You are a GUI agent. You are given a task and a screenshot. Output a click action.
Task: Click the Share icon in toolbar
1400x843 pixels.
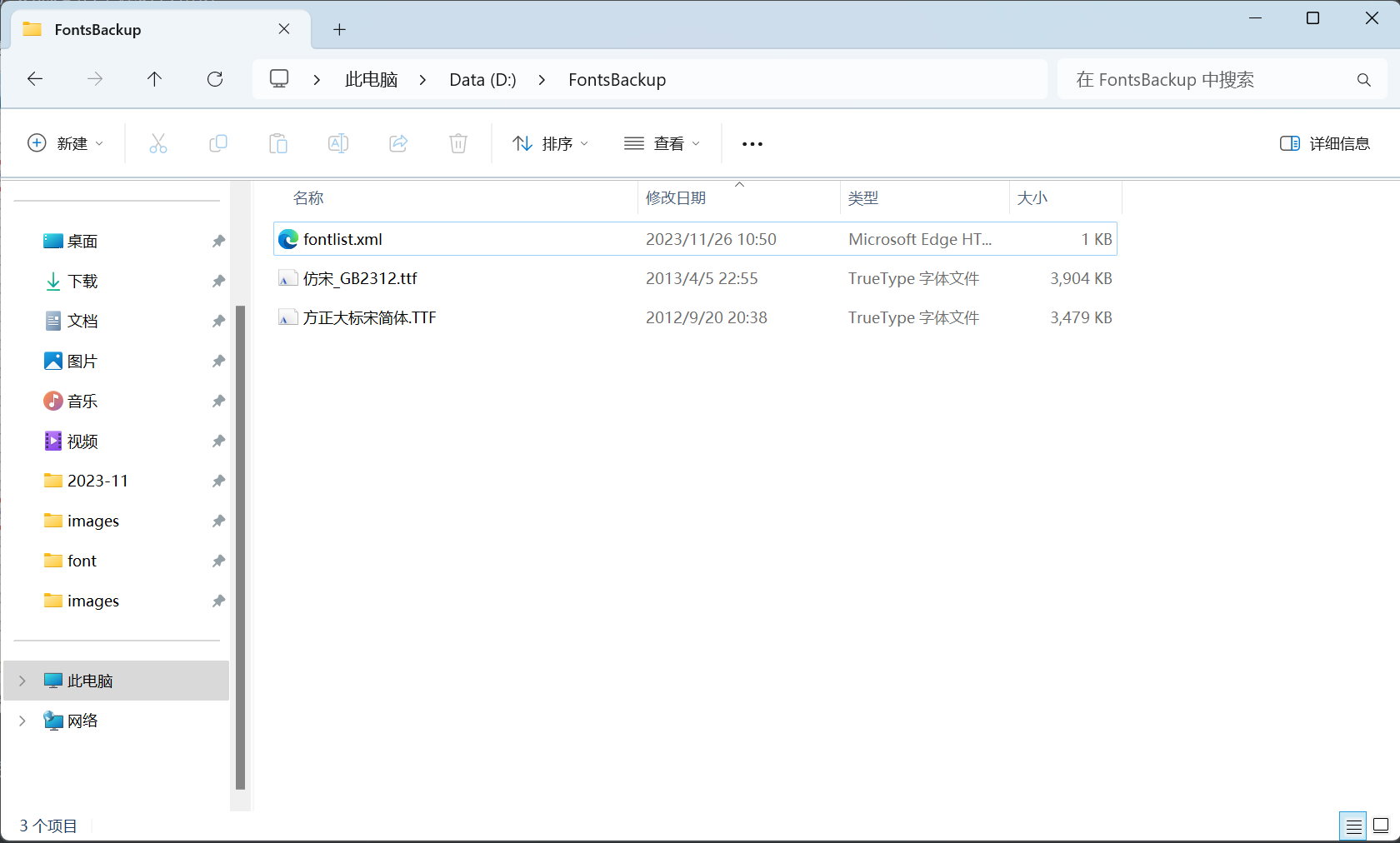[398, 143]
